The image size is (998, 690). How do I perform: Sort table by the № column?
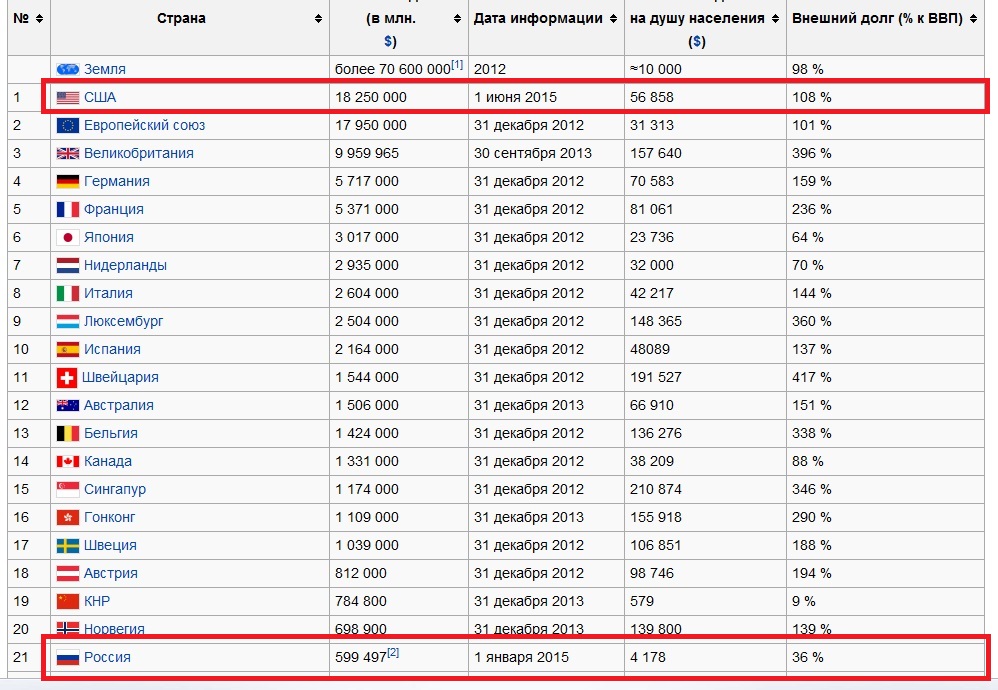40,19
